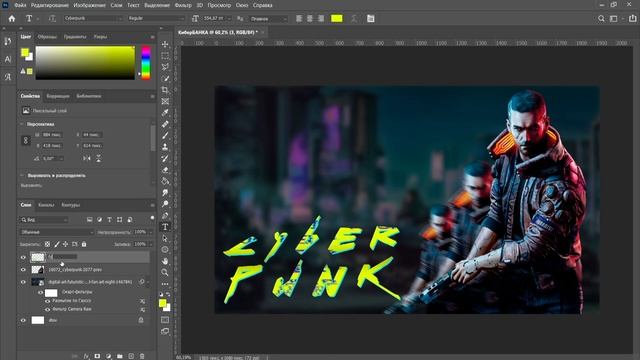
Task: Select the Paint Bucket tool
Action: (165, 181)
